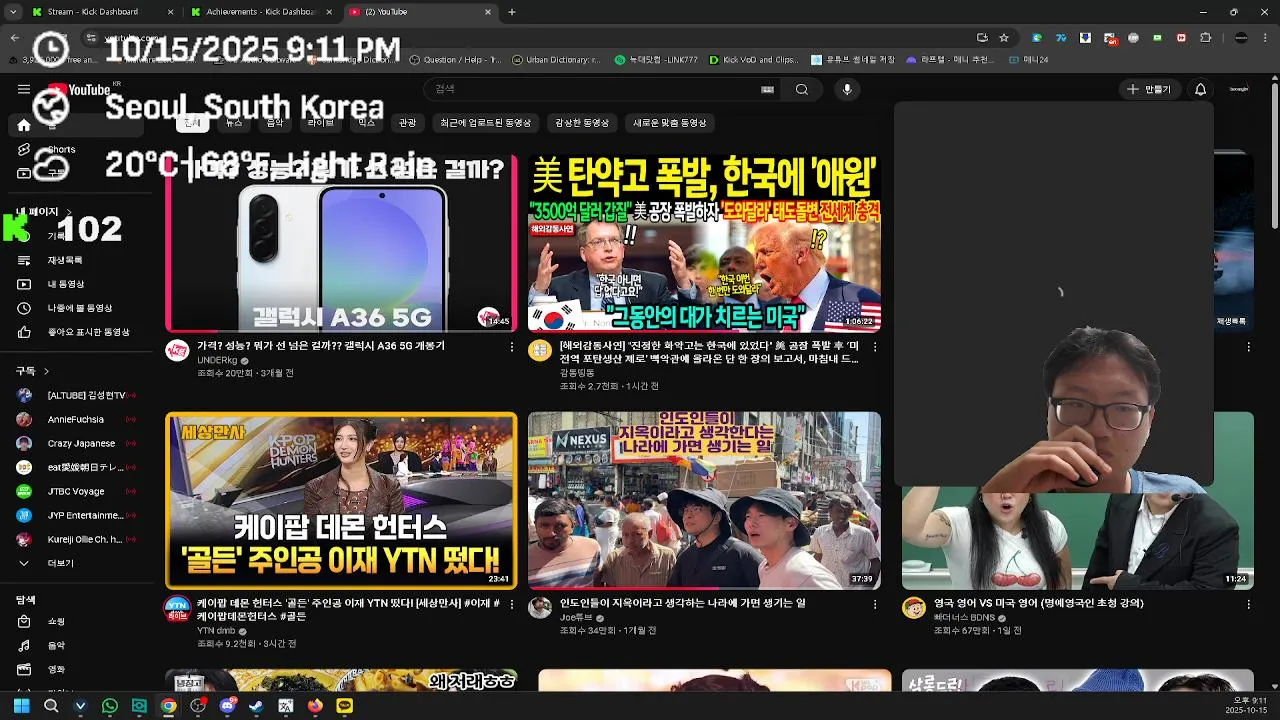This screenshot has width=1280, height=720.
Task: Open JYP Entertainment channel subscription
Action: click(x=75, y=515)
